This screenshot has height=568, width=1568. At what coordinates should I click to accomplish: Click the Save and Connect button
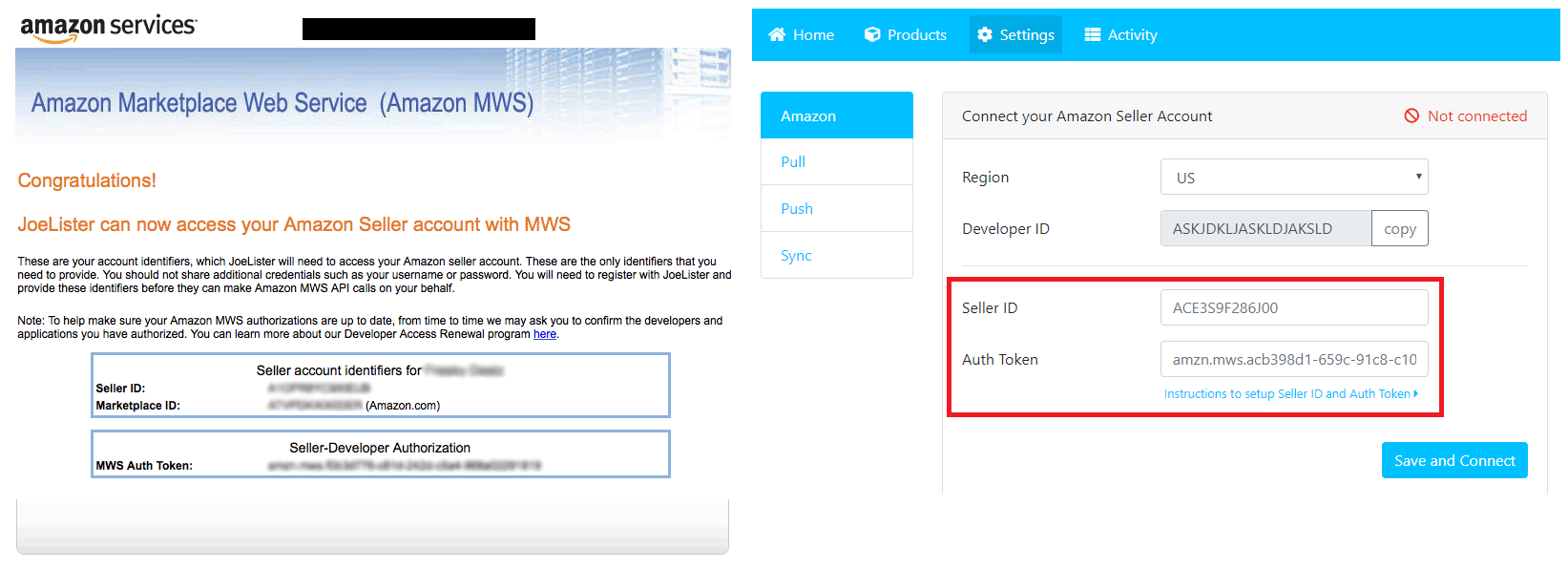tap(1454, 460)
